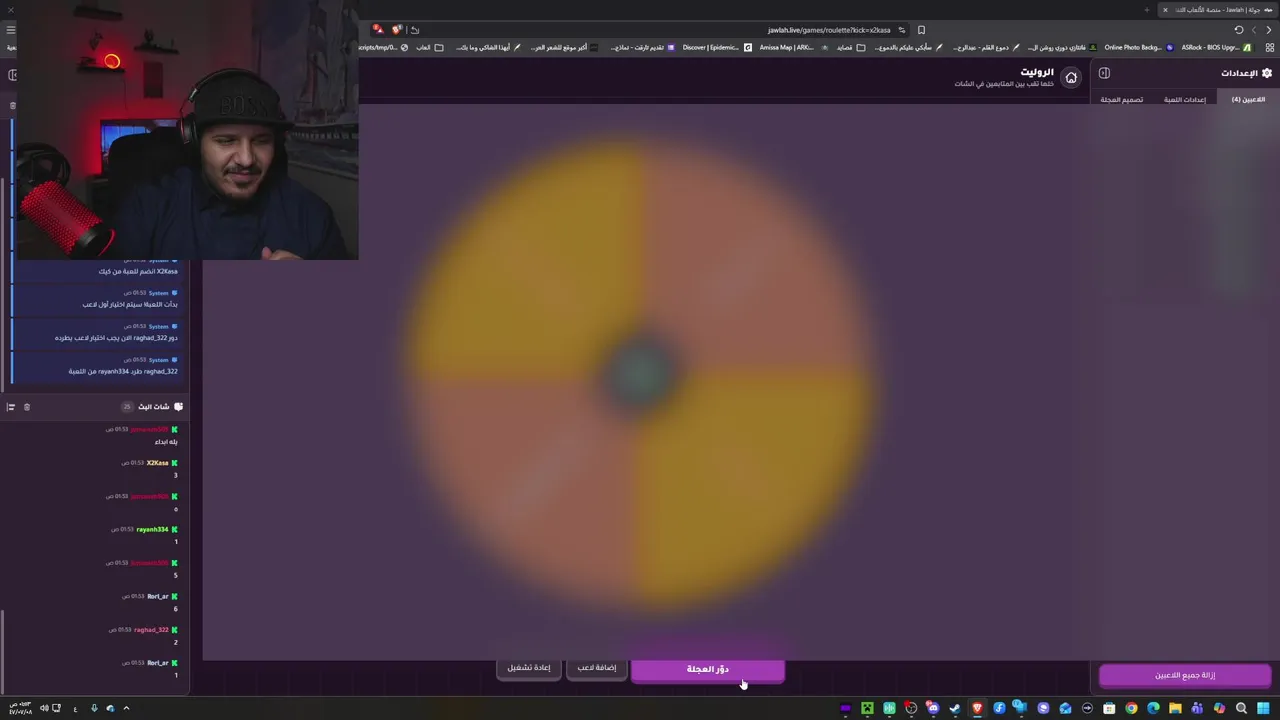Screen dimensions: 1280x720
Task: Click the remove all players button
Action: point(1185,675)
